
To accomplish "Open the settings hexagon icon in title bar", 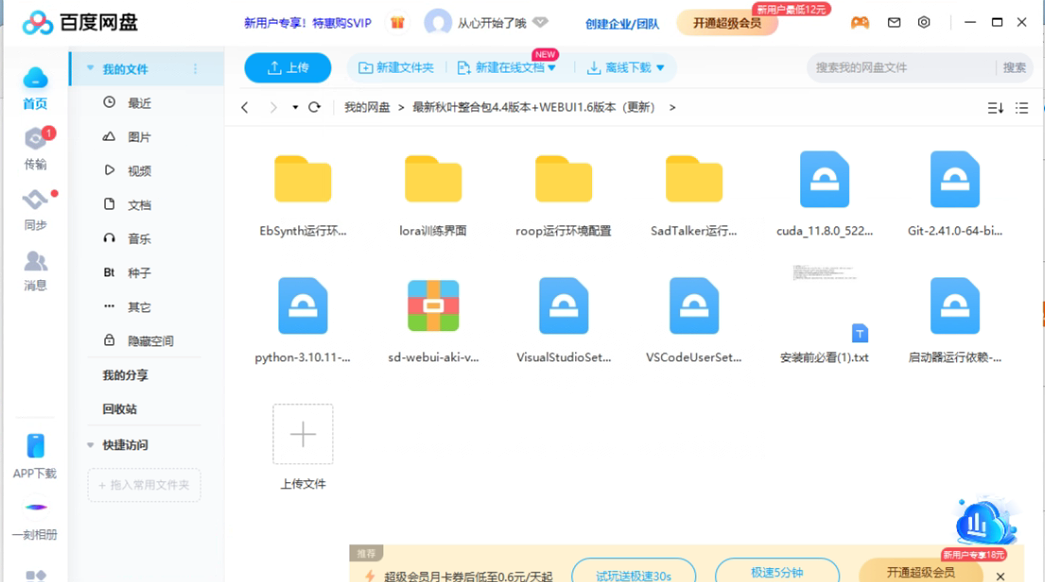I will pyautogui.click(x=924, y=22).
